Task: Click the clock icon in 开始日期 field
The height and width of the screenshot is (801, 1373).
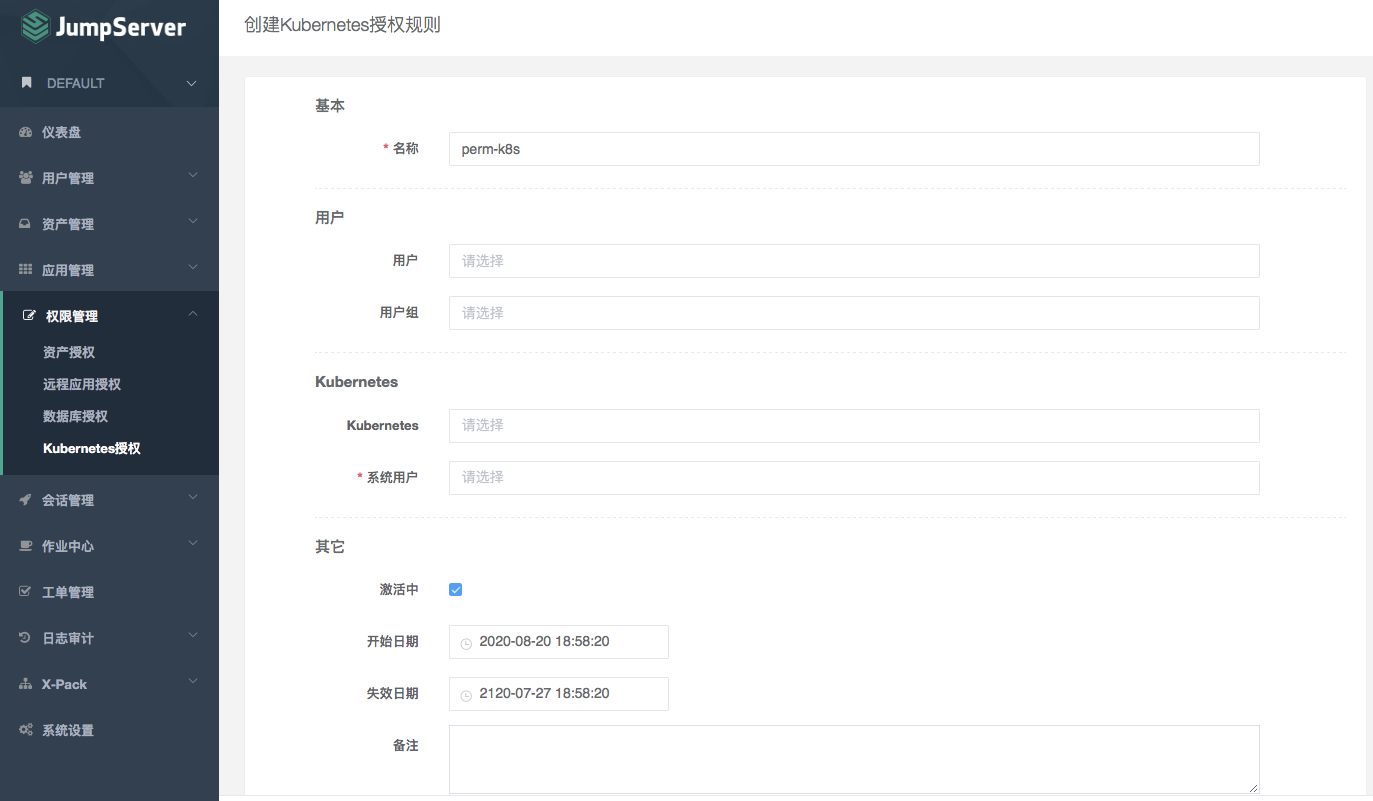Action: click(466, 643)
